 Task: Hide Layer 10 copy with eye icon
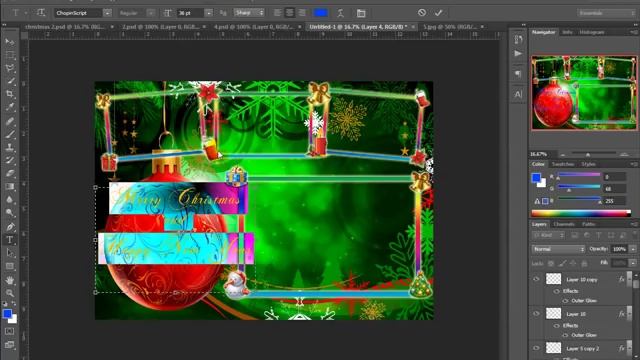point(536,279)
